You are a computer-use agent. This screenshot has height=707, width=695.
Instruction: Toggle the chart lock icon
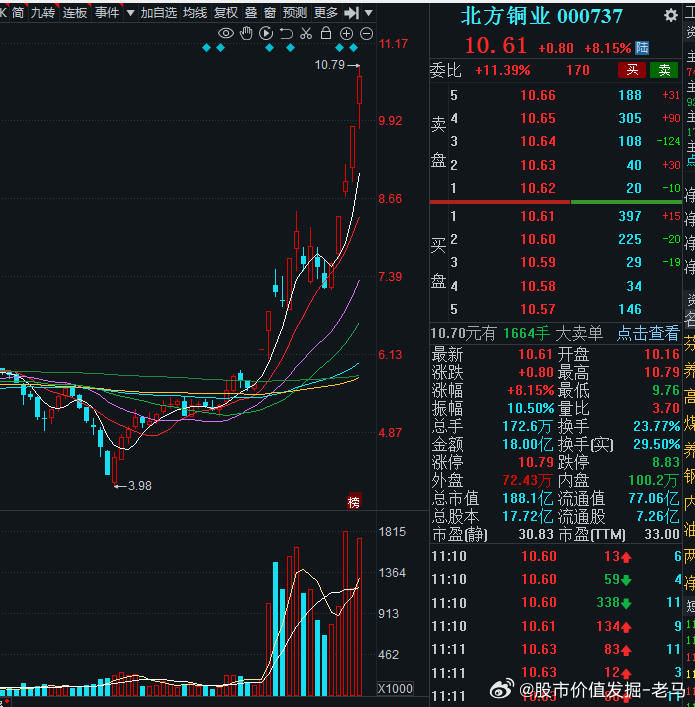pyautogui.click(x=326, y=33)
